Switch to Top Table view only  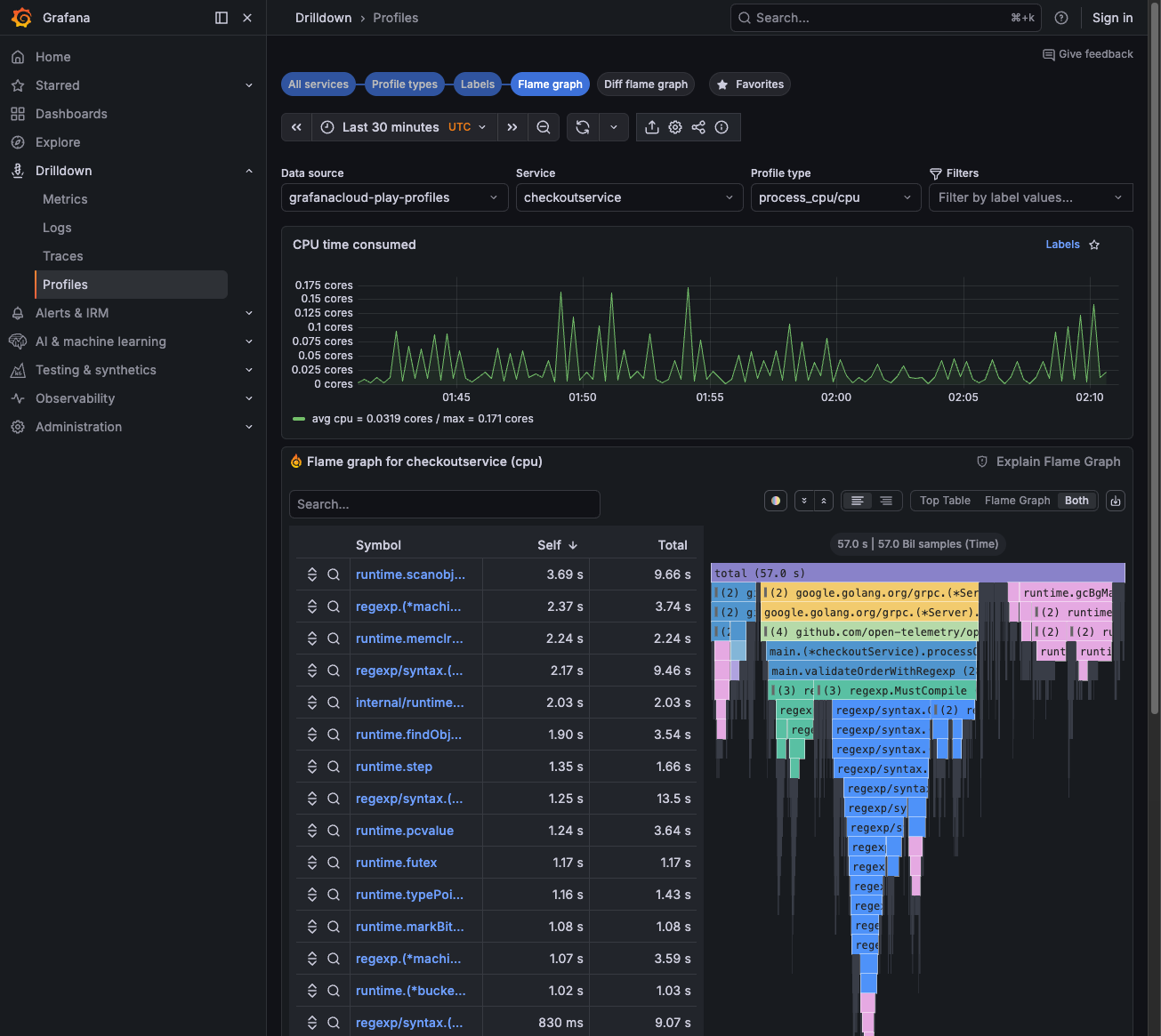944,501
